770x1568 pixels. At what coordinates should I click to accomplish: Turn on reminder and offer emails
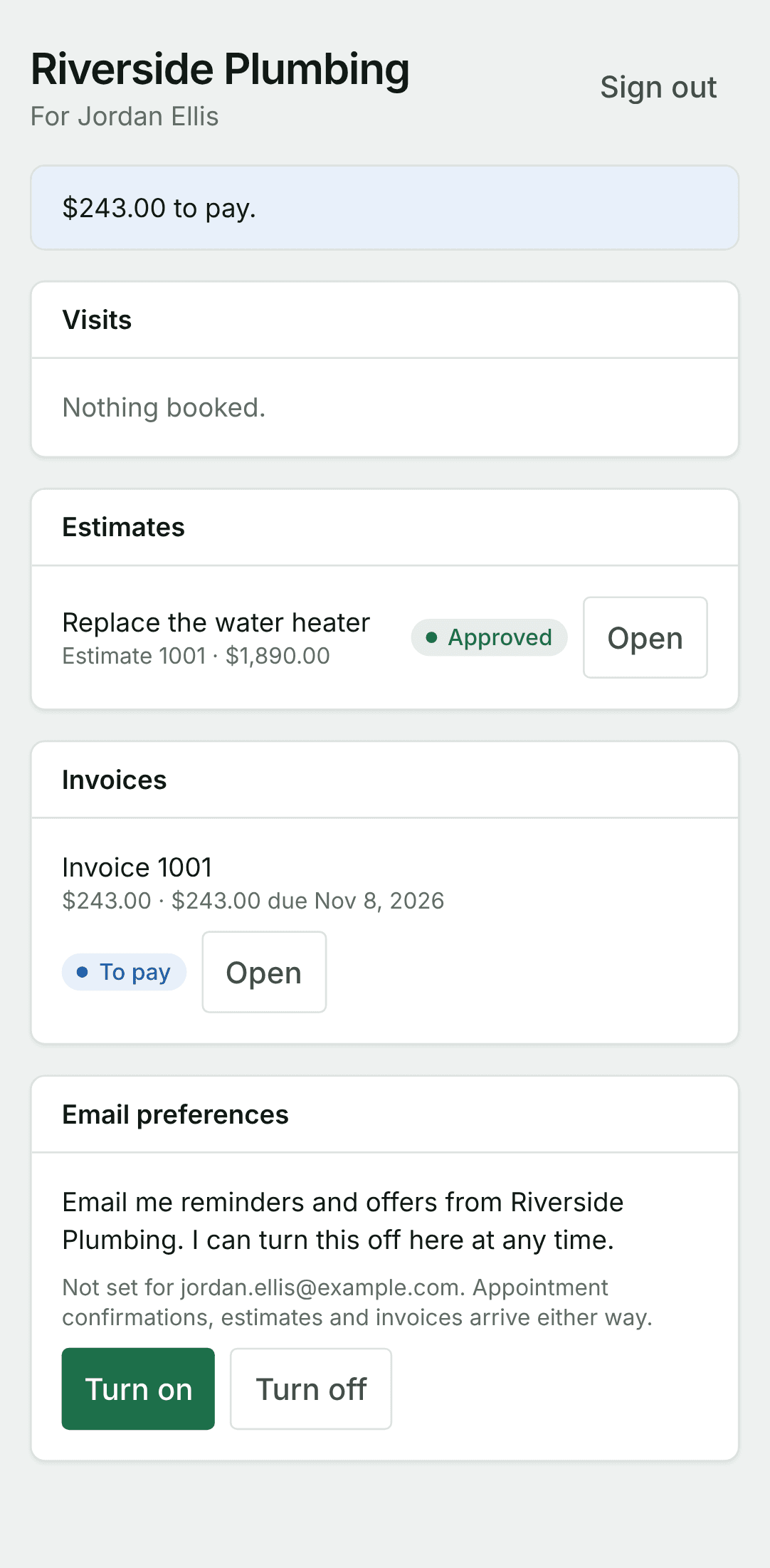point(138,1389)
